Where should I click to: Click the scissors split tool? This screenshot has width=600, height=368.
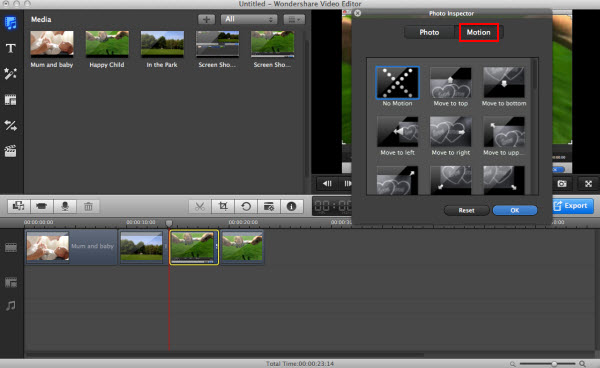[199, 207]
